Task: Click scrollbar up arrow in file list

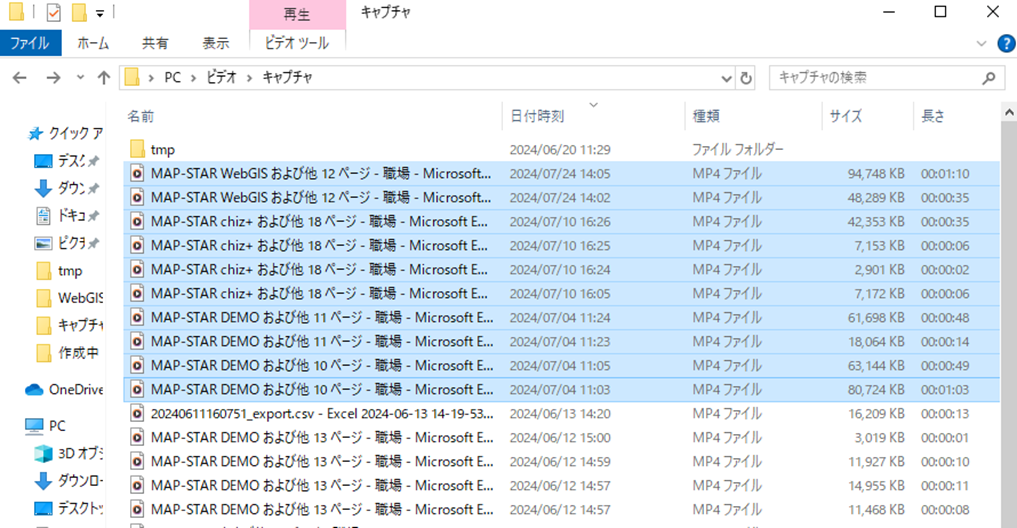Action: point(1009,113)
